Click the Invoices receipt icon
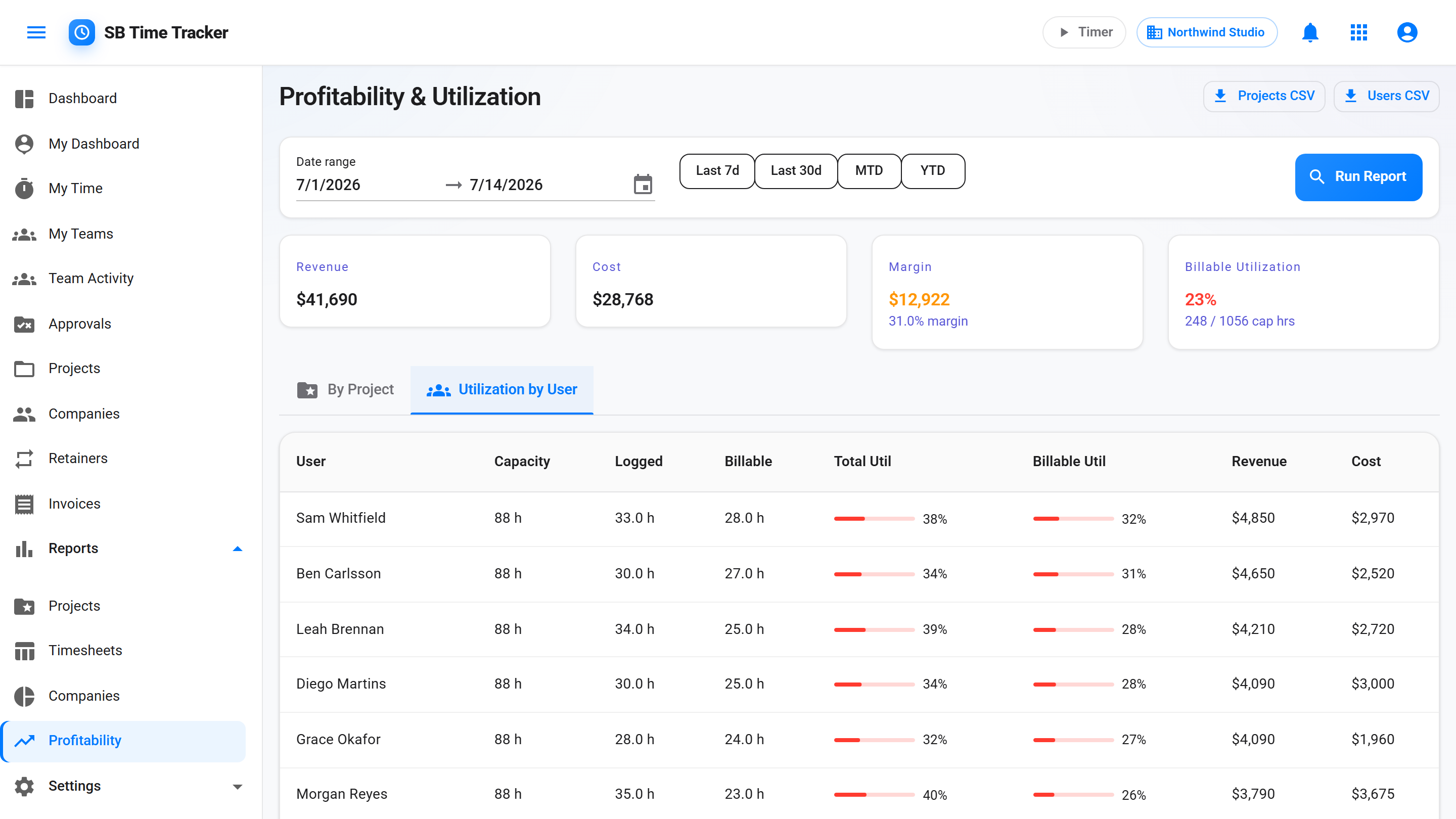The height and width of the screenshot is (819, 1456). 24,504
